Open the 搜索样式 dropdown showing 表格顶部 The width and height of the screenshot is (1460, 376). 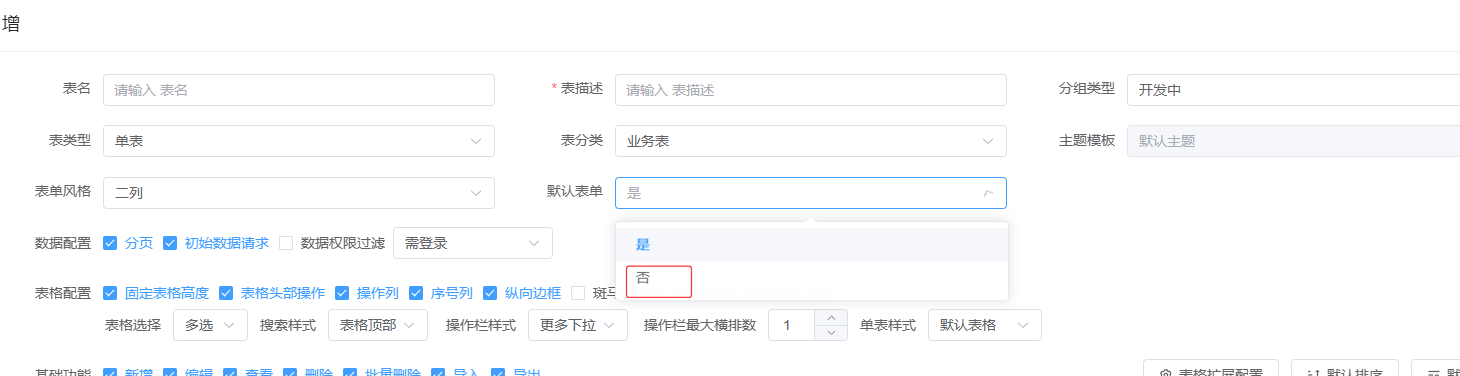378,325
